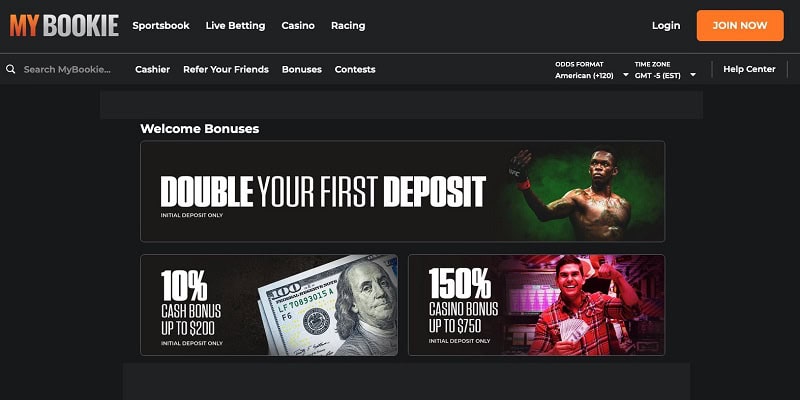Open the Contests page
Viewport: 800px width, 400px height.
point(355,69)
